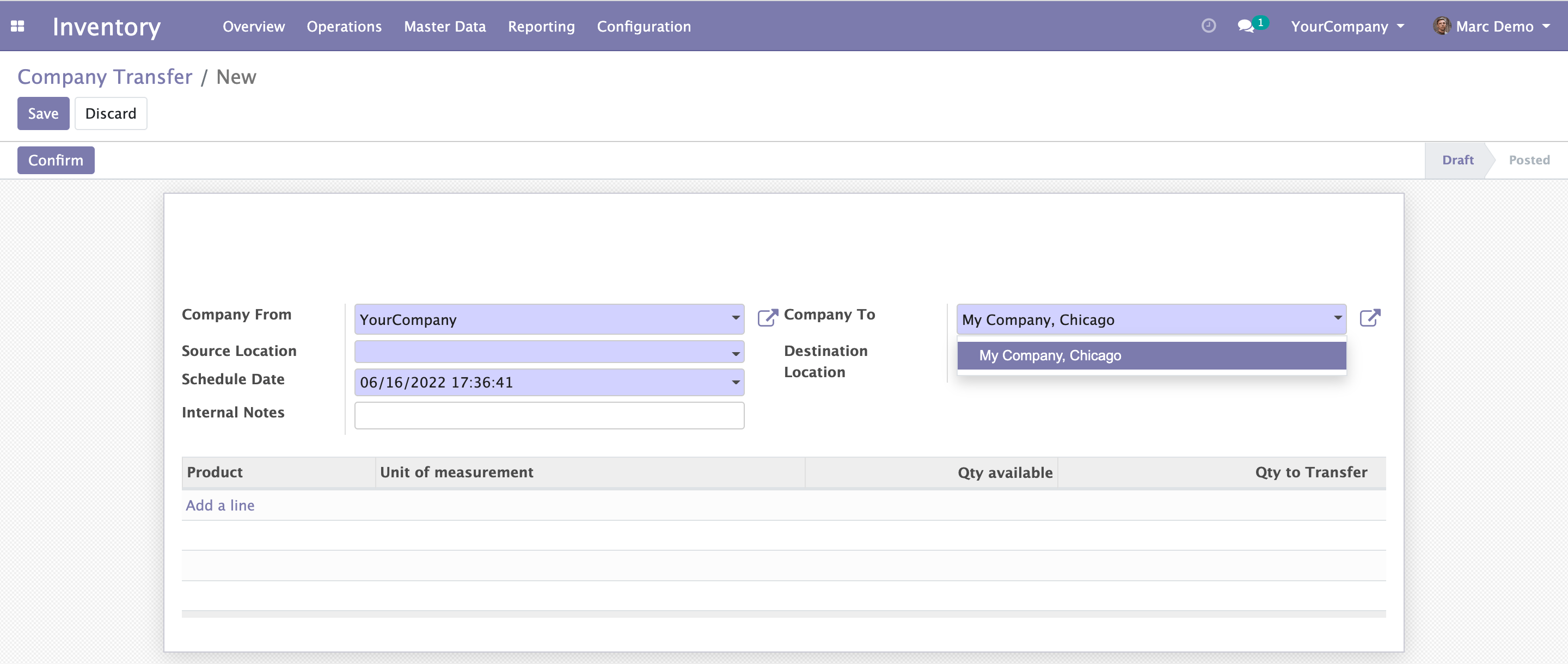This screenshot has height=664, width=1568.
Task: Open the Operations menu
Action: click(x=344, y=26)
